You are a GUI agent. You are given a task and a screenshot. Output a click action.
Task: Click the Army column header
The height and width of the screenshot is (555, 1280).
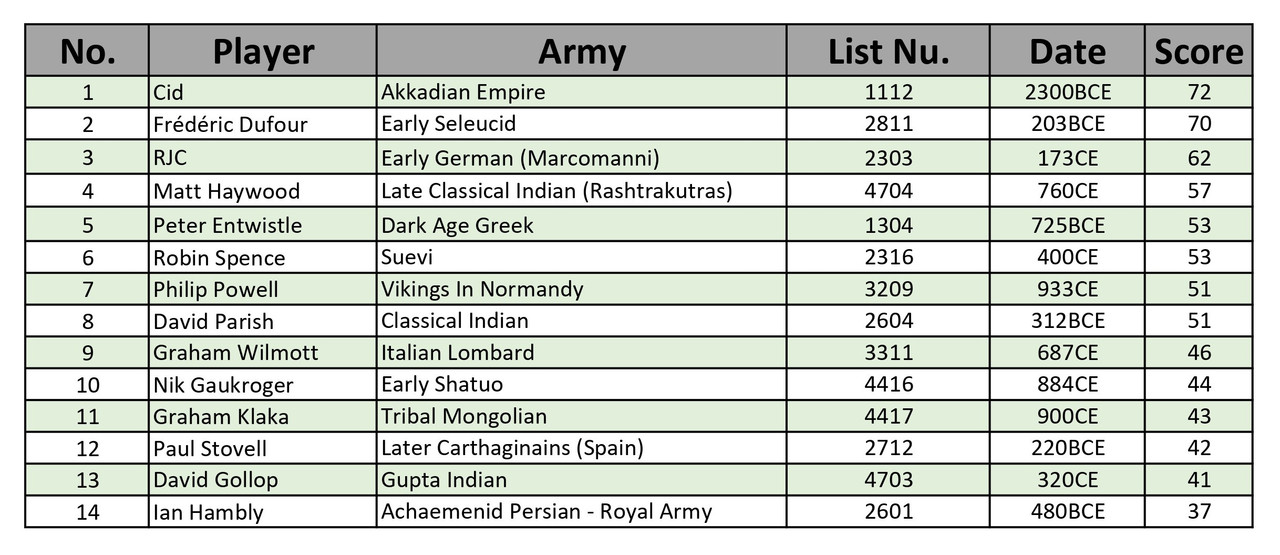(581, 51)
